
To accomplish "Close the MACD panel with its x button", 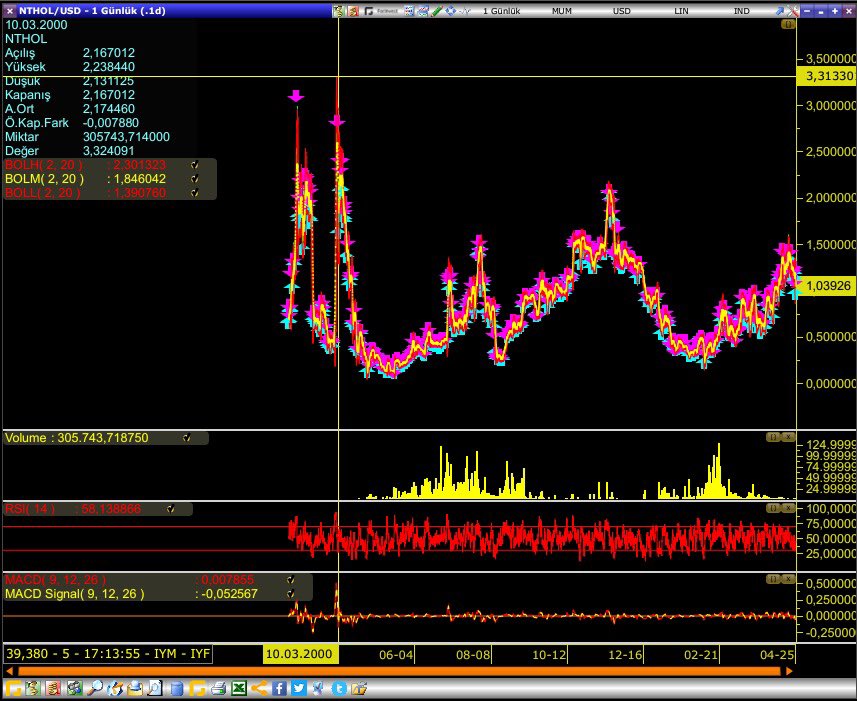I will [x=788, y=579].
